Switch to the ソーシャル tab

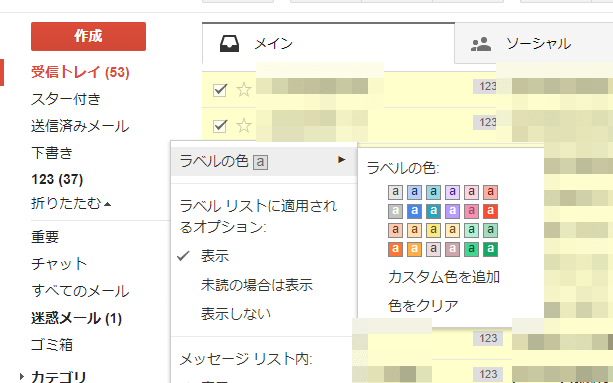tap(534, 43)
